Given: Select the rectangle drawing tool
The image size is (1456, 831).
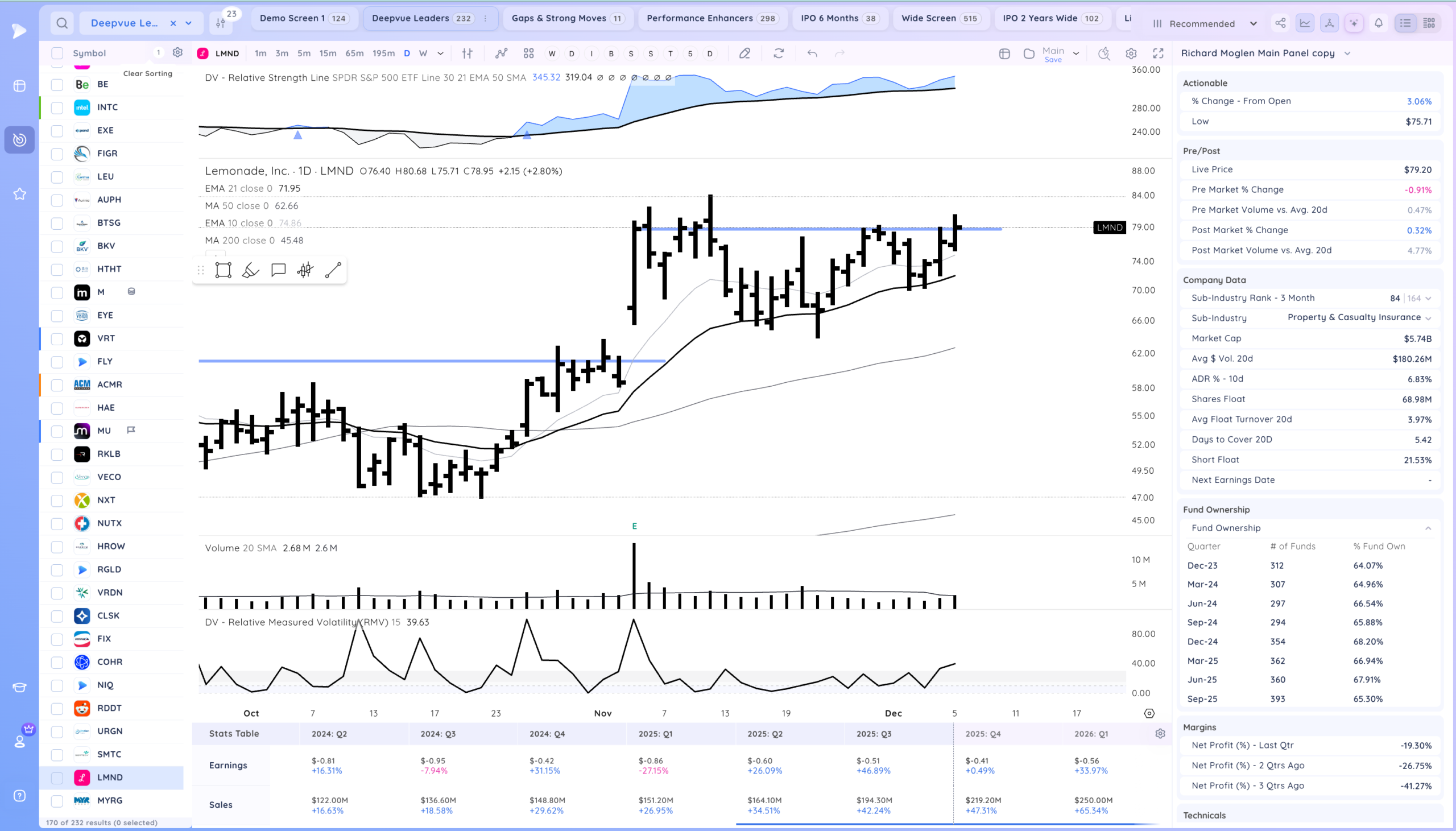Looking at the screenshot, I should pyautogui.click(x=223, y=270).
